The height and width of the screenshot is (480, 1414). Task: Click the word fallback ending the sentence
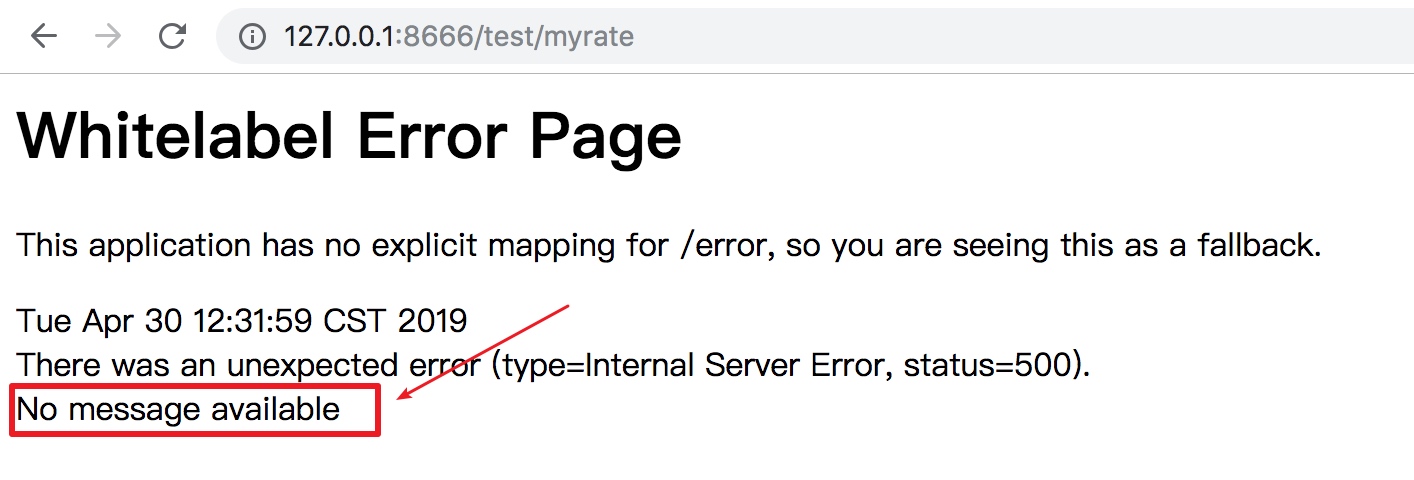[x=1259, y=245]
